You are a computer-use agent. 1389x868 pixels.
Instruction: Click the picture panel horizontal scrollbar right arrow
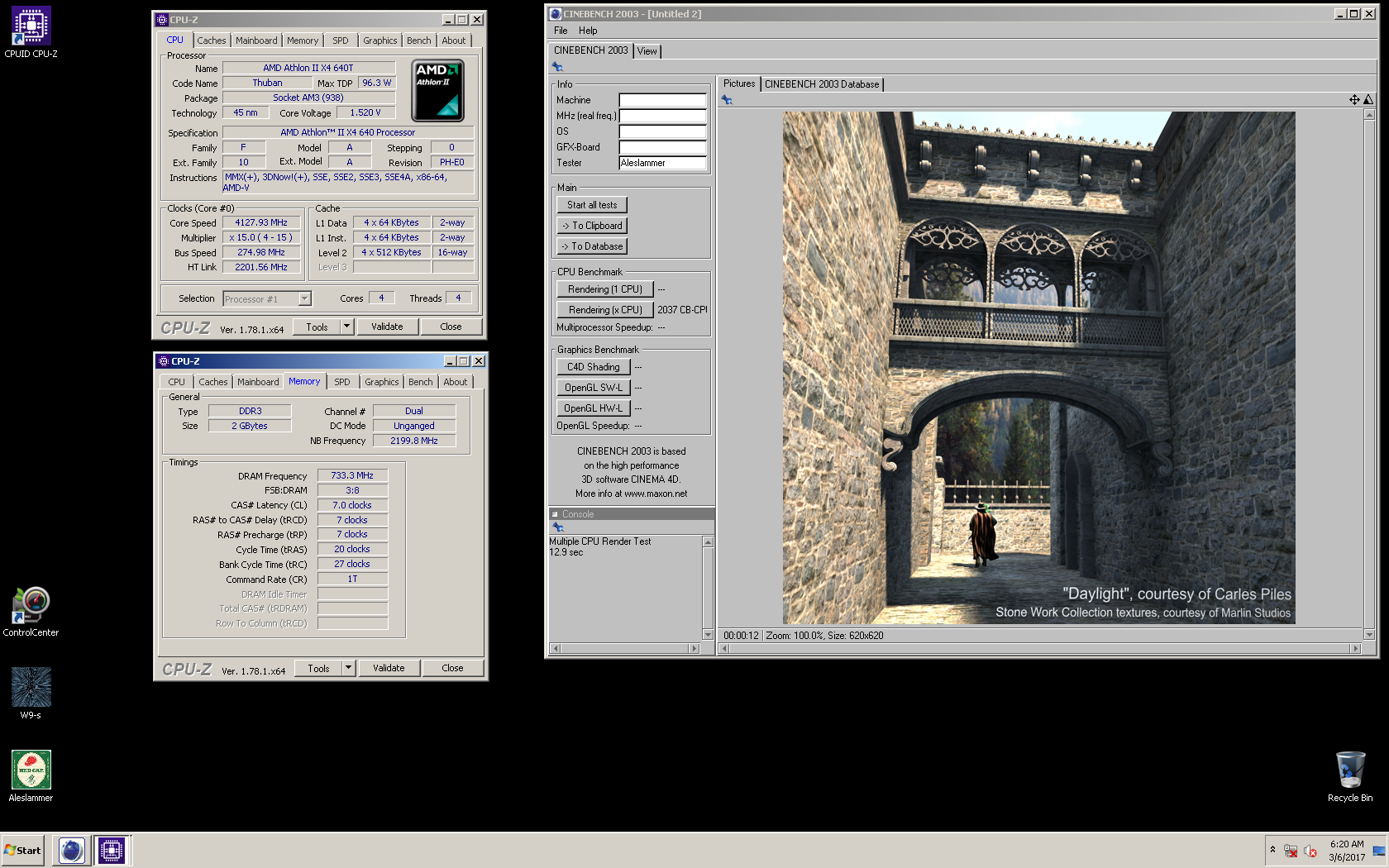[1355, 649]
